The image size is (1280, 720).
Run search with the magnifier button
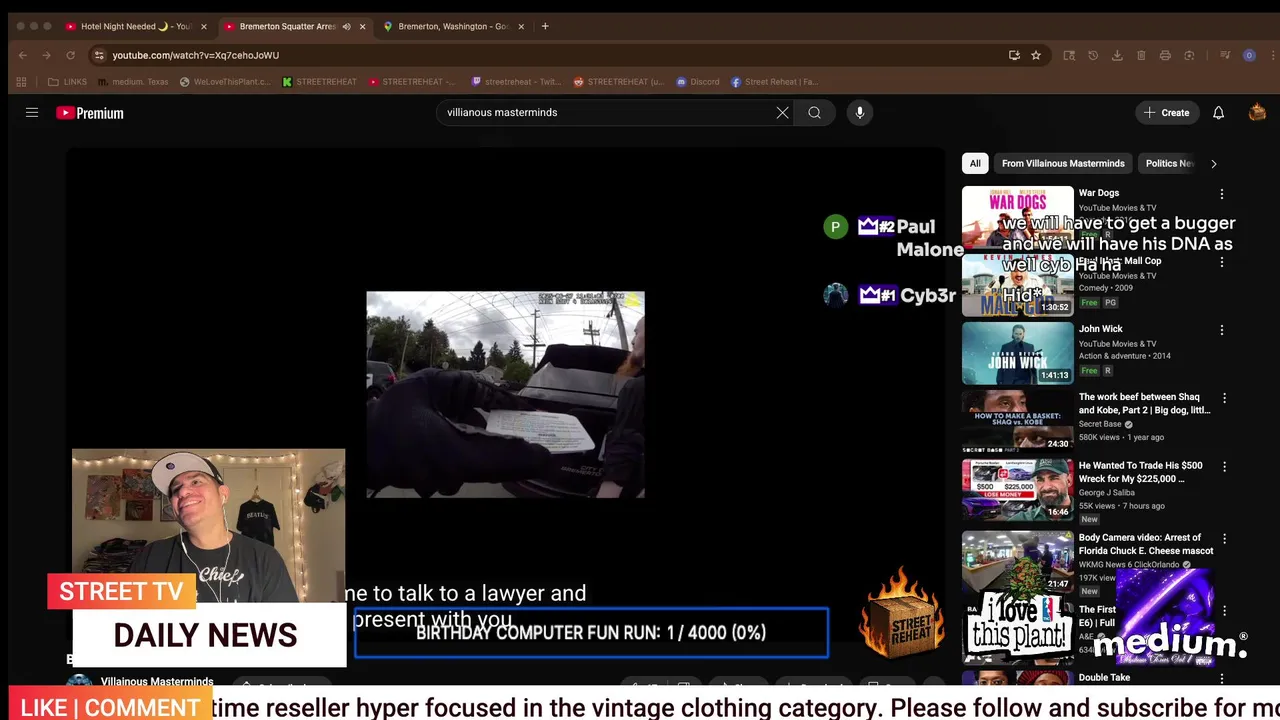(x=814, y=113)
